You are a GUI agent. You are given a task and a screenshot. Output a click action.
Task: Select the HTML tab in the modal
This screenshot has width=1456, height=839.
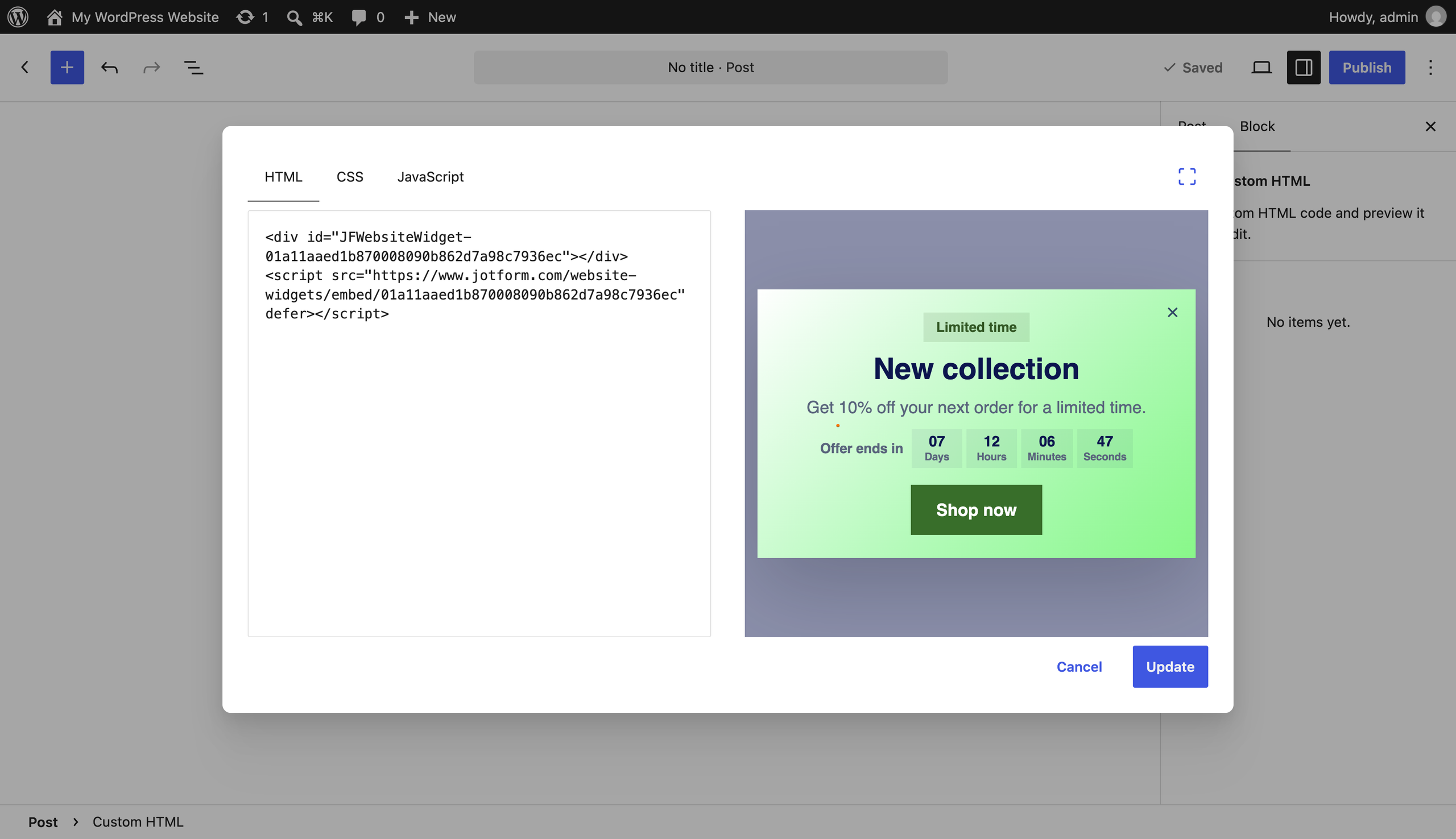(x=283, y=176)
